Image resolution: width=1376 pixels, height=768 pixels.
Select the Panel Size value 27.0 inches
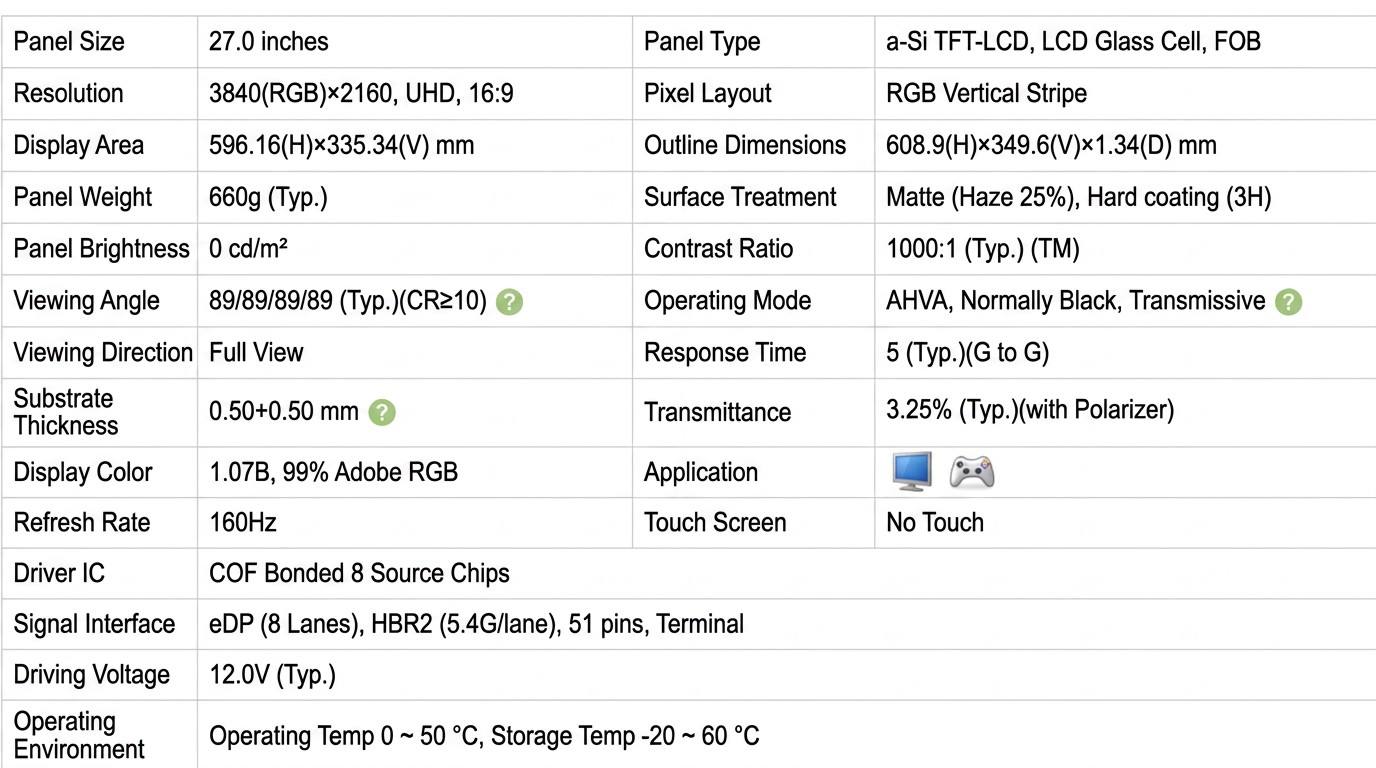click(269, 42)
